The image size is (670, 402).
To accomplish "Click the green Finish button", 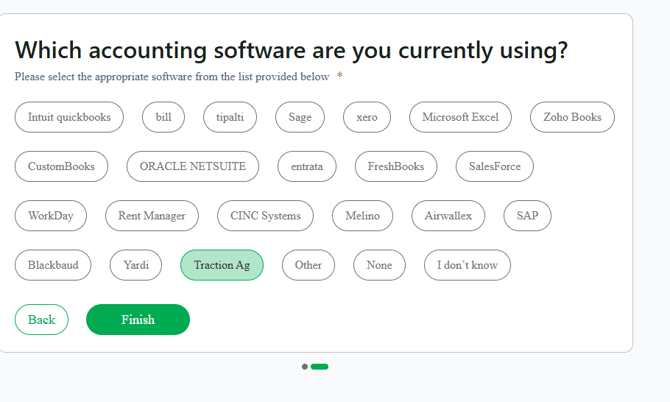I will pos(138,320).
